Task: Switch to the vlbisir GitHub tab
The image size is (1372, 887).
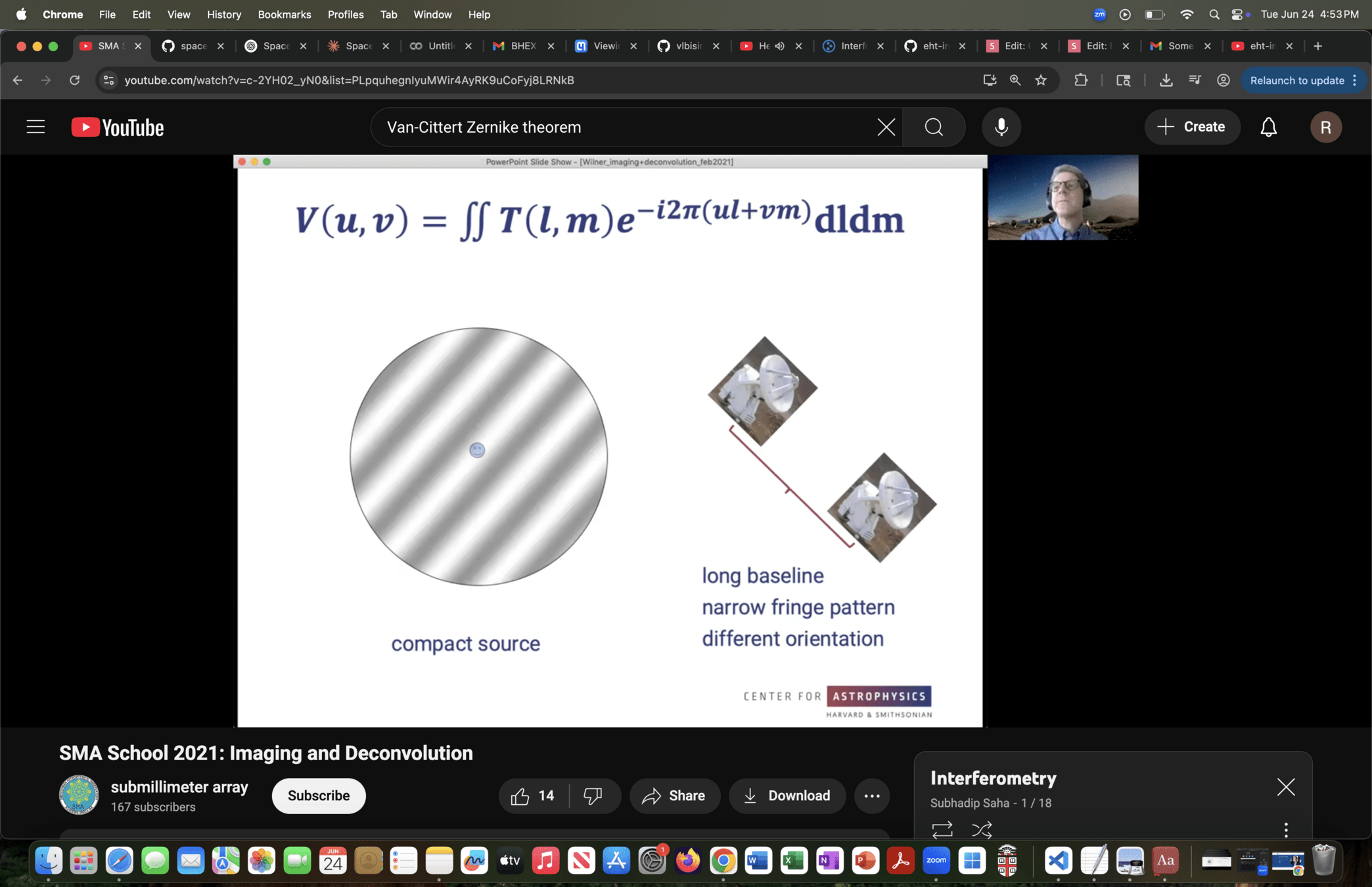Action: (688, 46)
